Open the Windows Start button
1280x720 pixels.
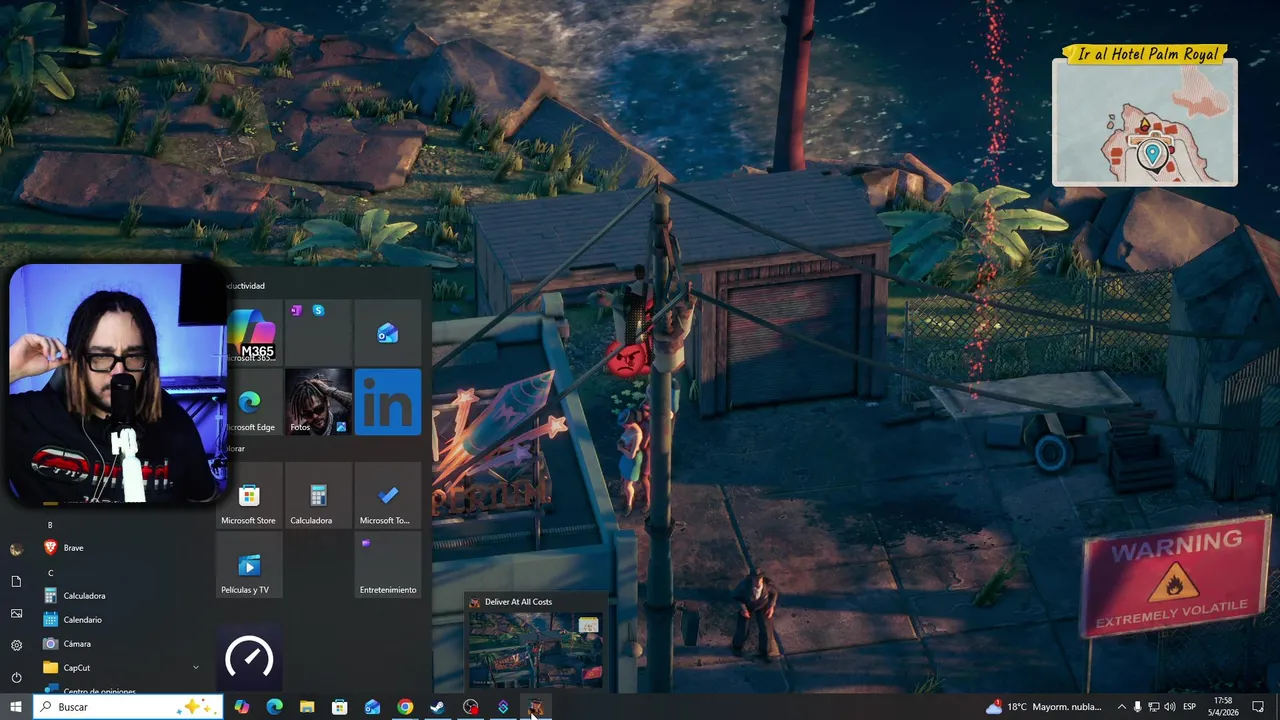point(16,707)
